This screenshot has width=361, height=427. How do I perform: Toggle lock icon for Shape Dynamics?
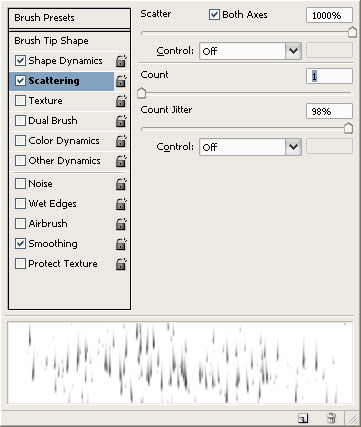[121, 61]
